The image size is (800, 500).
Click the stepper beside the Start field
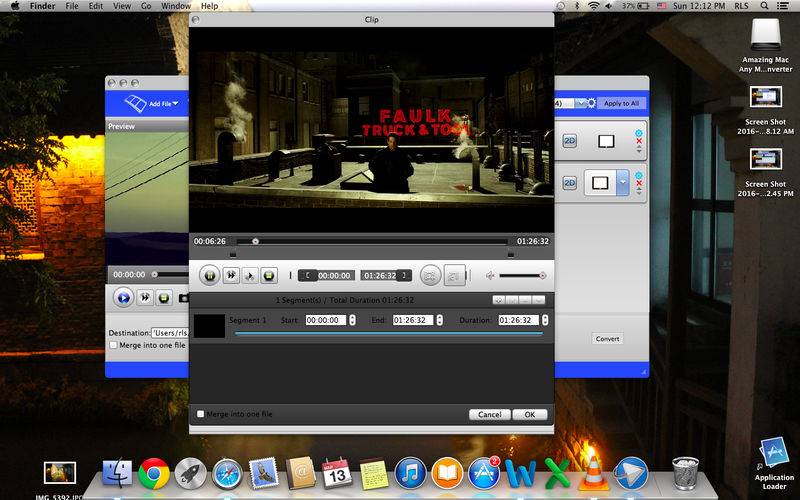tap(352, 320)
